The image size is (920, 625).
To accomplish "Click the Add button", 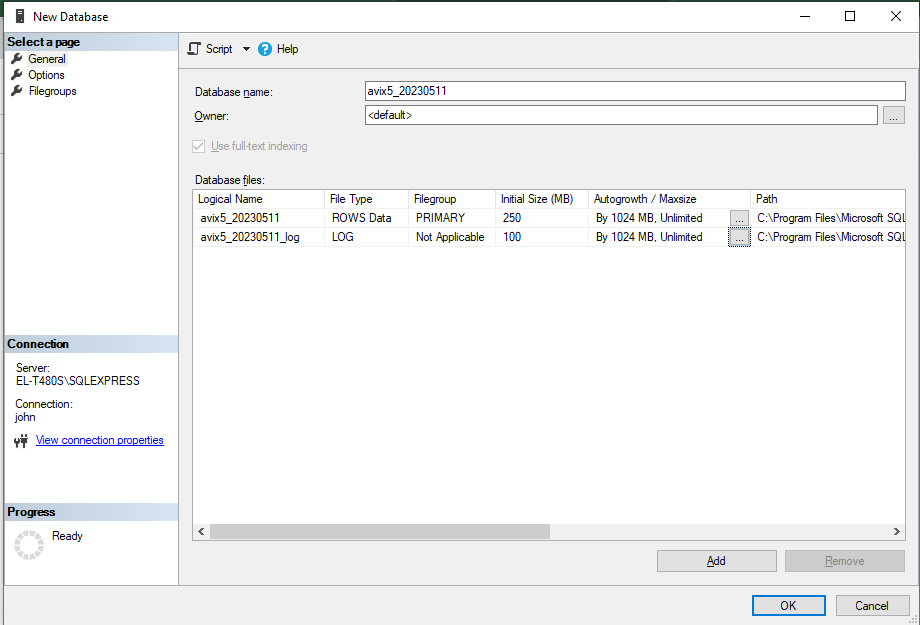I will coord(716,561).
